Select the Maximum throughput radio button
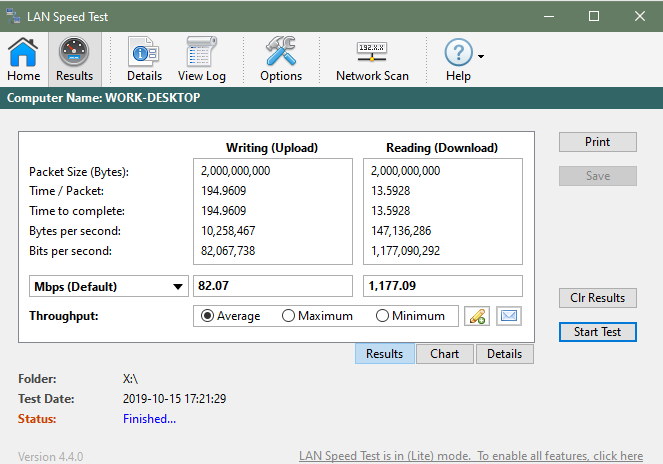Screen dimensions: 663x464 [x=288, y=316]
